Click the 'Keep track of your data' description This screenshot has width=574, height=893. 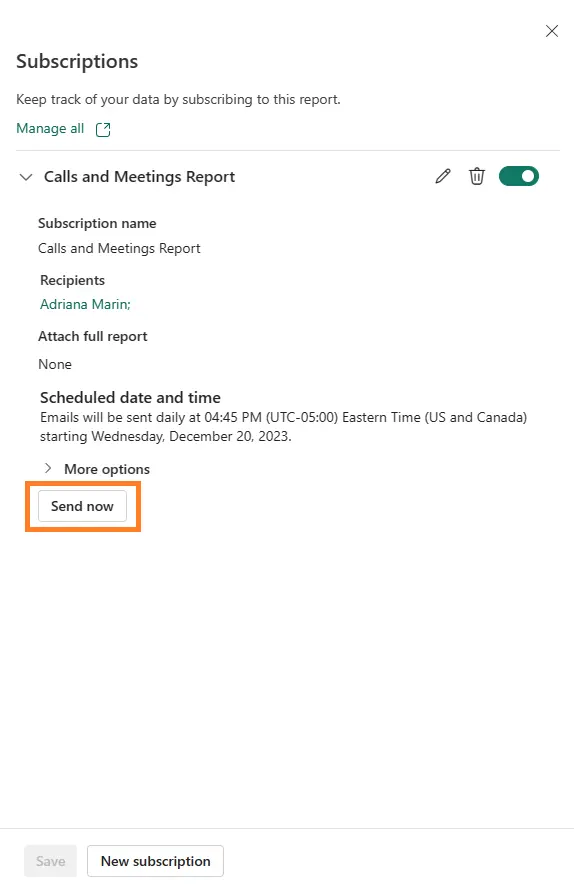click(178, 99)
